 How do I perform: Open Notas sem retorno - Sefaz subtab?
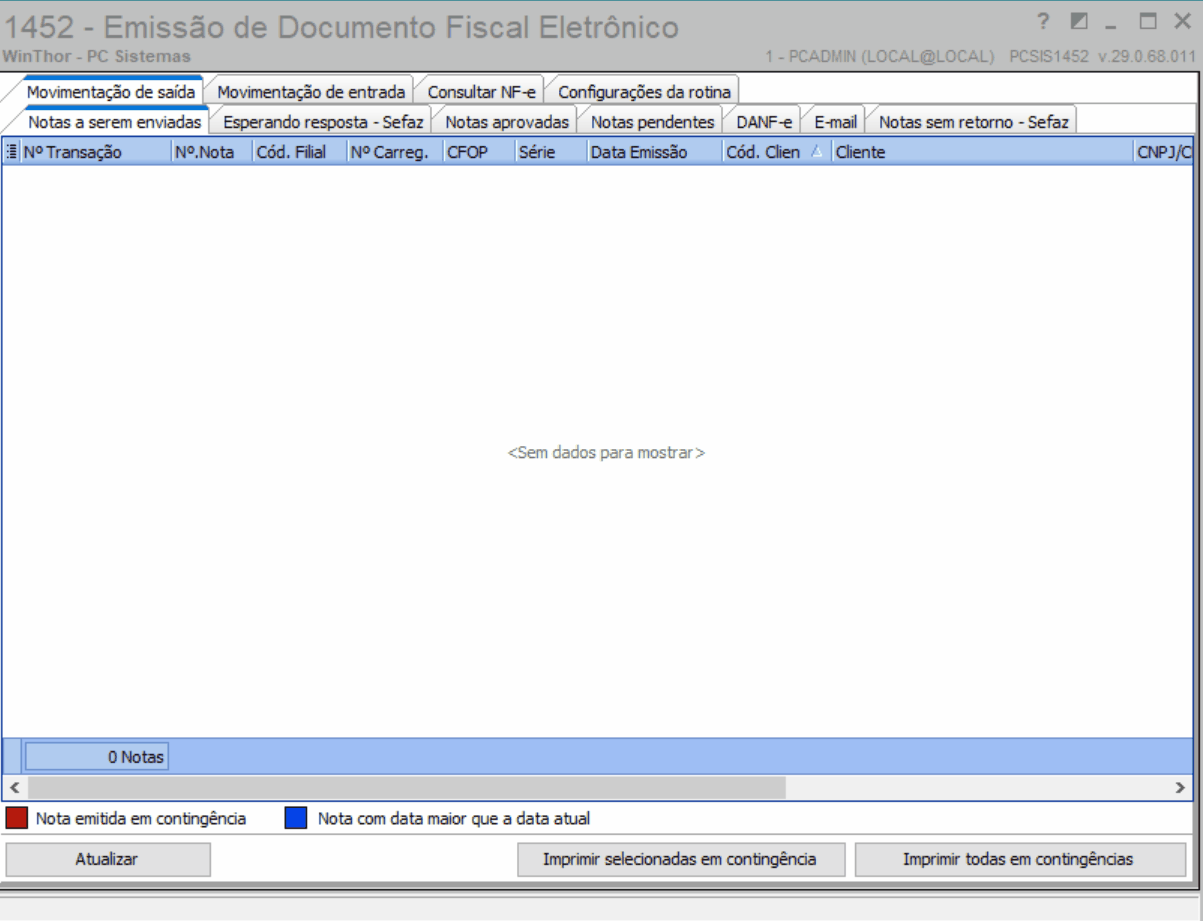click(973, 122)
